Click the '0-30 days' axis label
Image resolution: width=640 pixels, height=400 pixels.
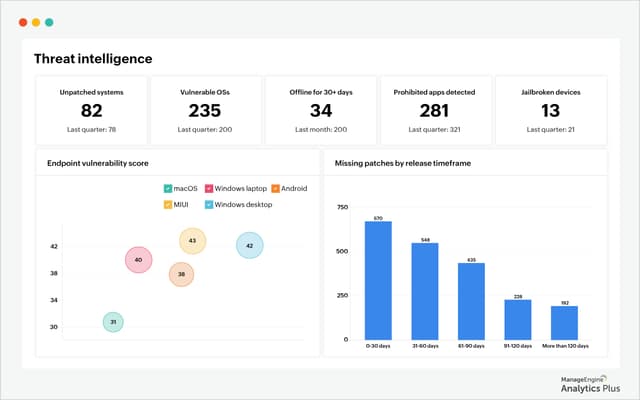pos(378,346)
